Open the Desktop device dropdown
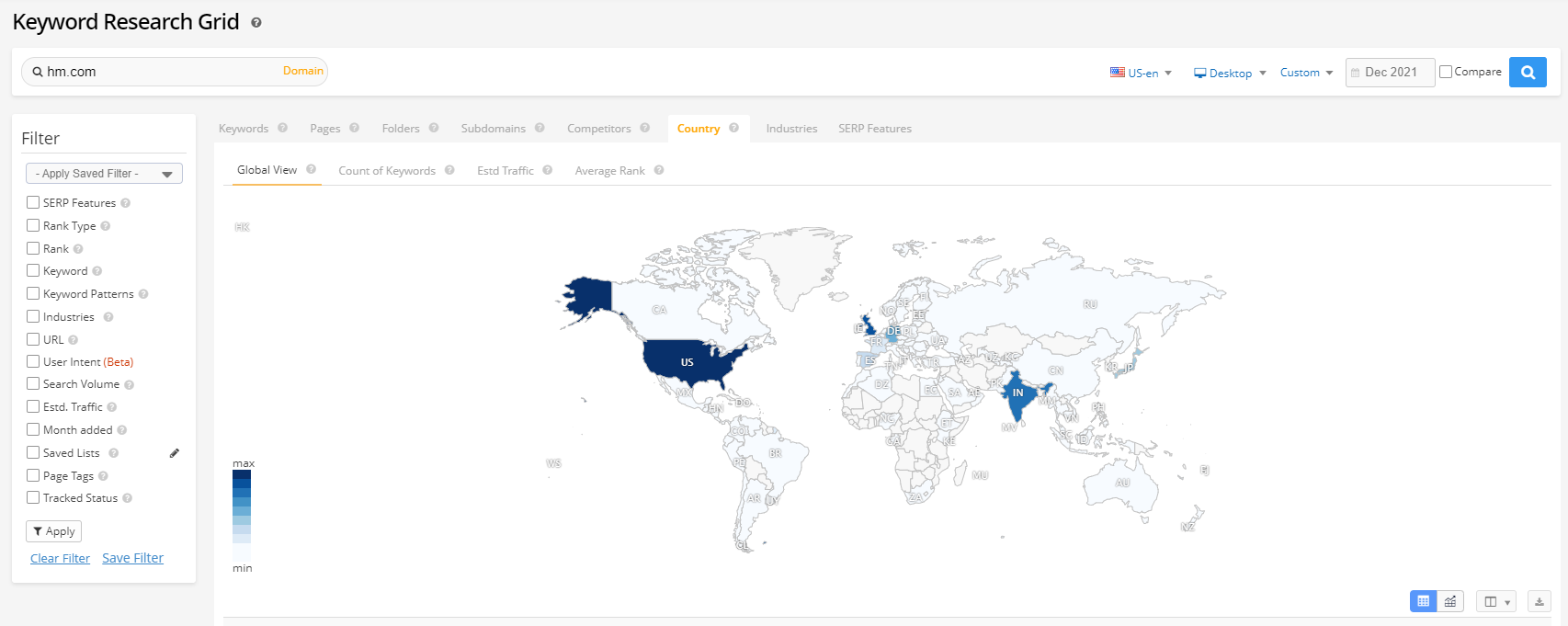Screen dimensions: 1568x626 1230,73
